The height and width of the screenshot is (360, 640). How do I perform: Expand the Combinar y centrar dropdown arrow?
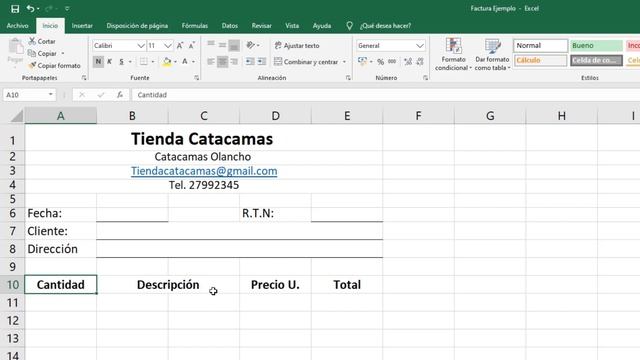(x=344, y=62)
